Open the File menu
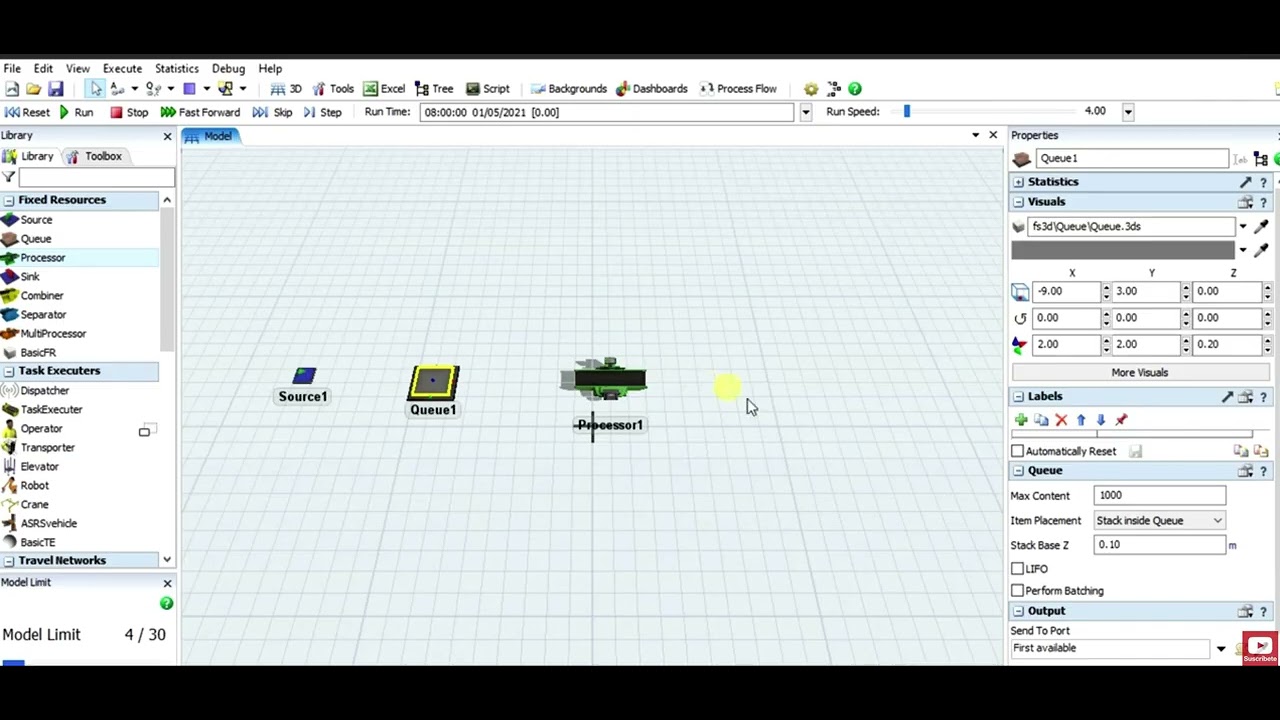Viewport: 1280px width, 720px height. [x=12, y=69]
